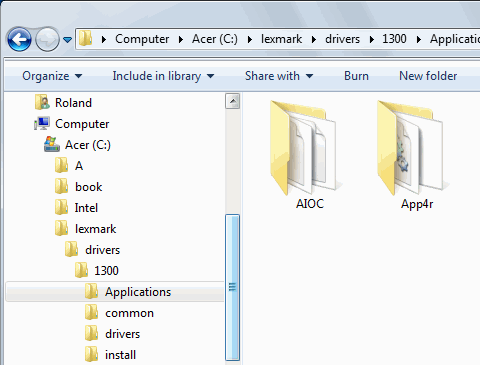The width and height of the screenshot is (480, 365).
Task: Select the AIOC folder icon
Action: click(x=305, y=148)
